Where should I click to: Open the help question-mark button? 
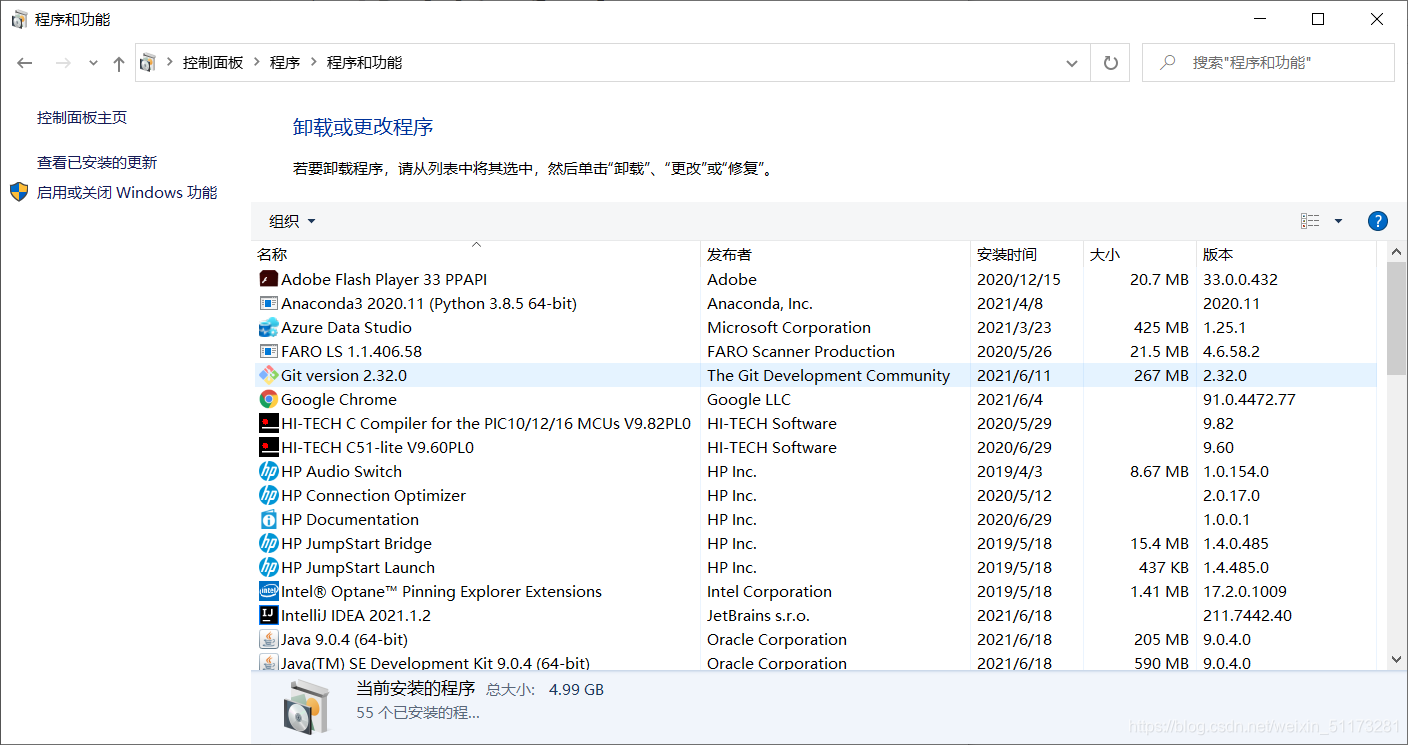1377,221
